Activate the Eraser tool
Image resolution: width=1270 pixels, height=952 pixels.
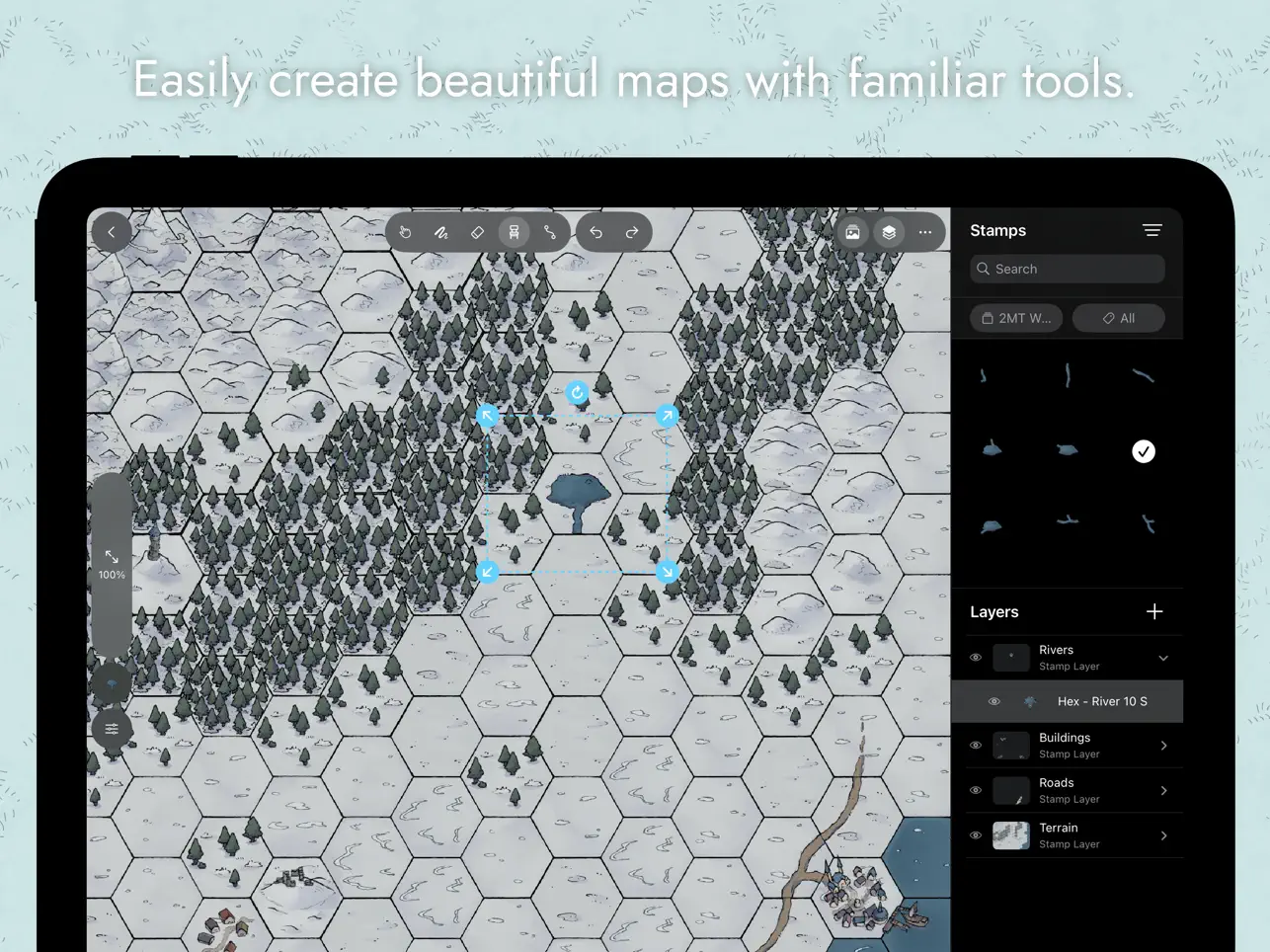(477, 232)
